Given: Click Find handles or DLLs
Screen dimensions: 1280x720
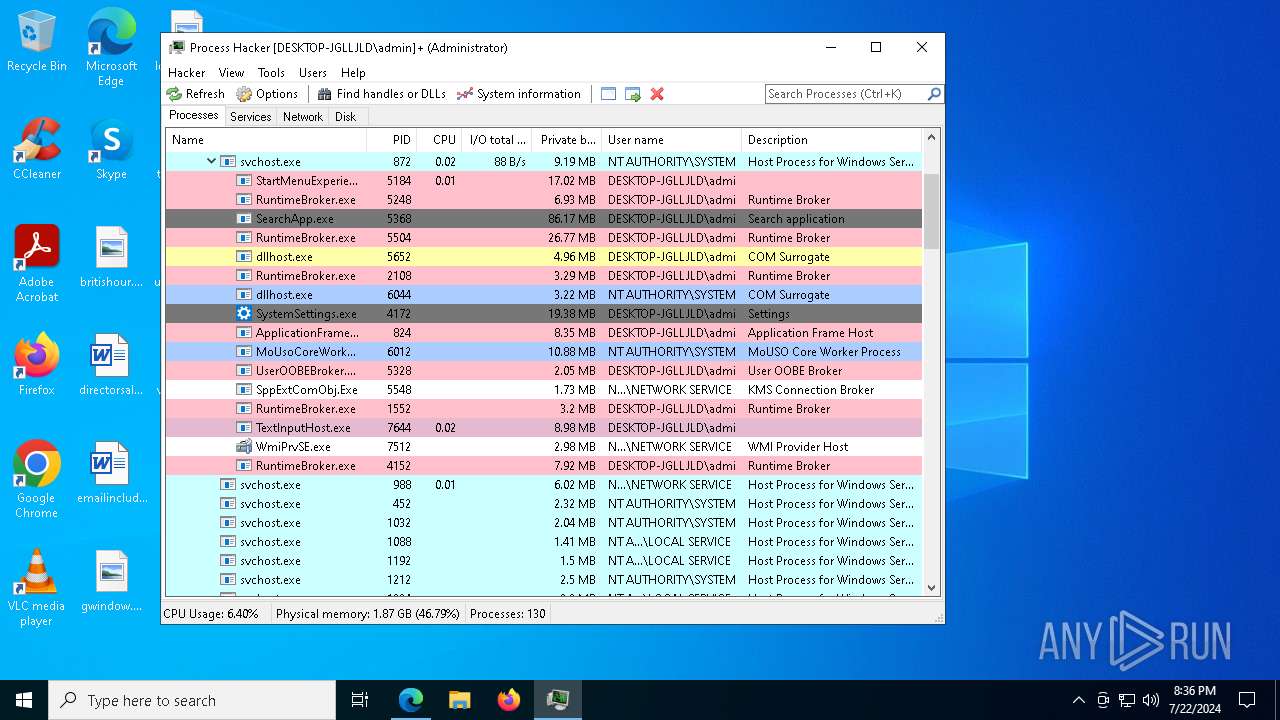Looking at the screenshot, I should coord(382,94).
